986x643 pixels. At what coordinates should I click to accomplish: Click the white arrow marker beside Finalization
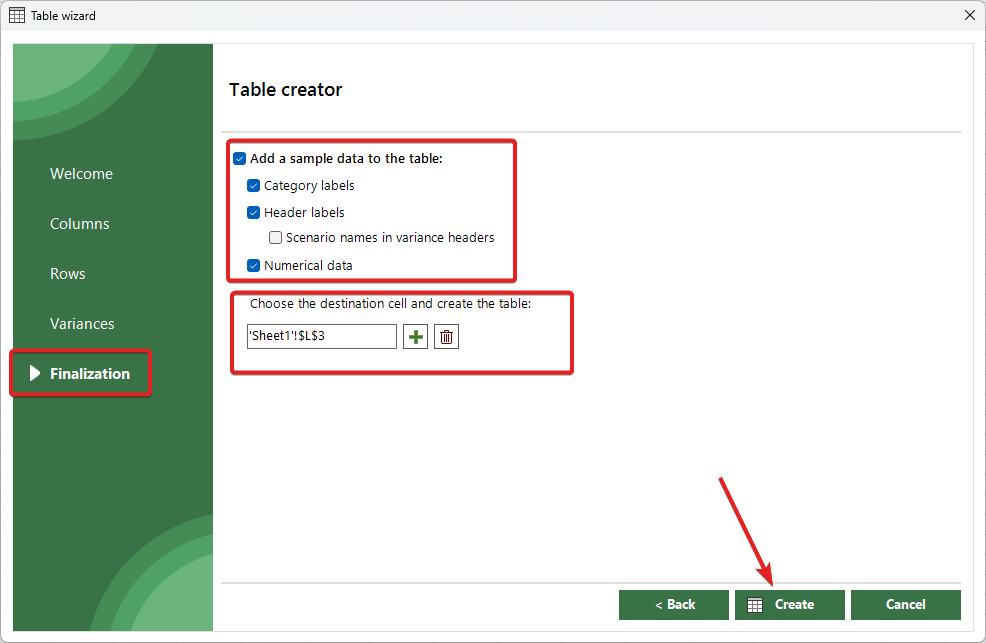pyautogui.click(x=35, y=373)
